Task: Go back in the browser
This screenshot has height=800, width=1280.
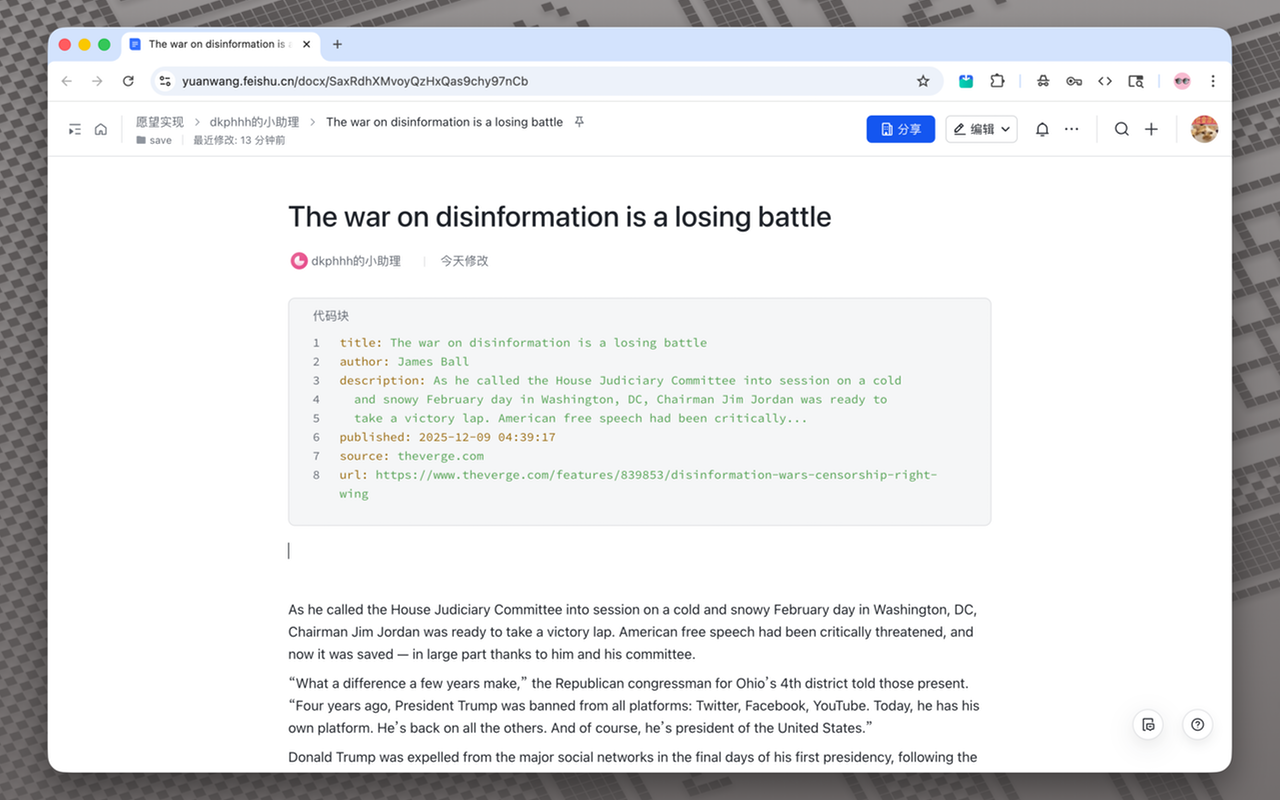Action: tap(67, 81)
